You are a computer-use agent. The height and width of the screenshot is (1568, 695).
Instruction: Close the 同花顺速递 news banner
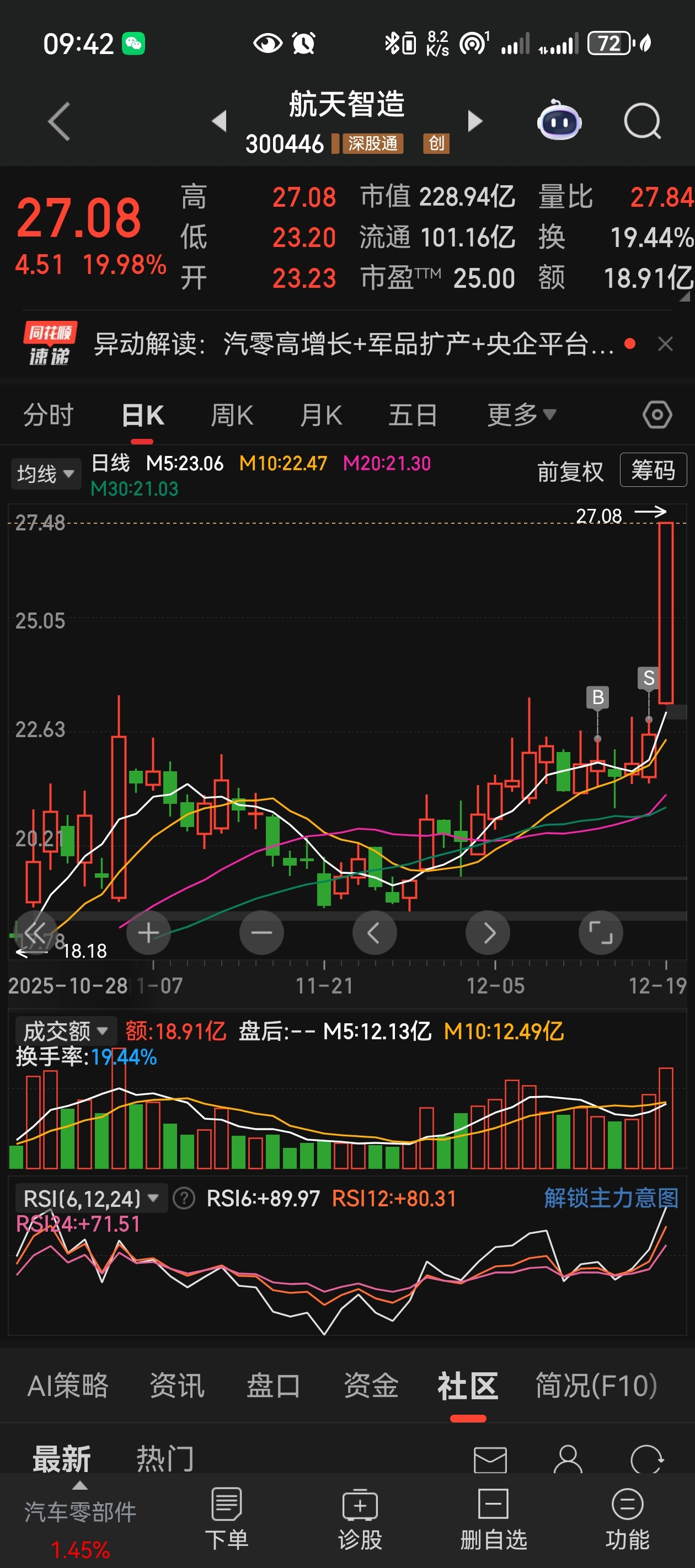[x=665, y=344]
